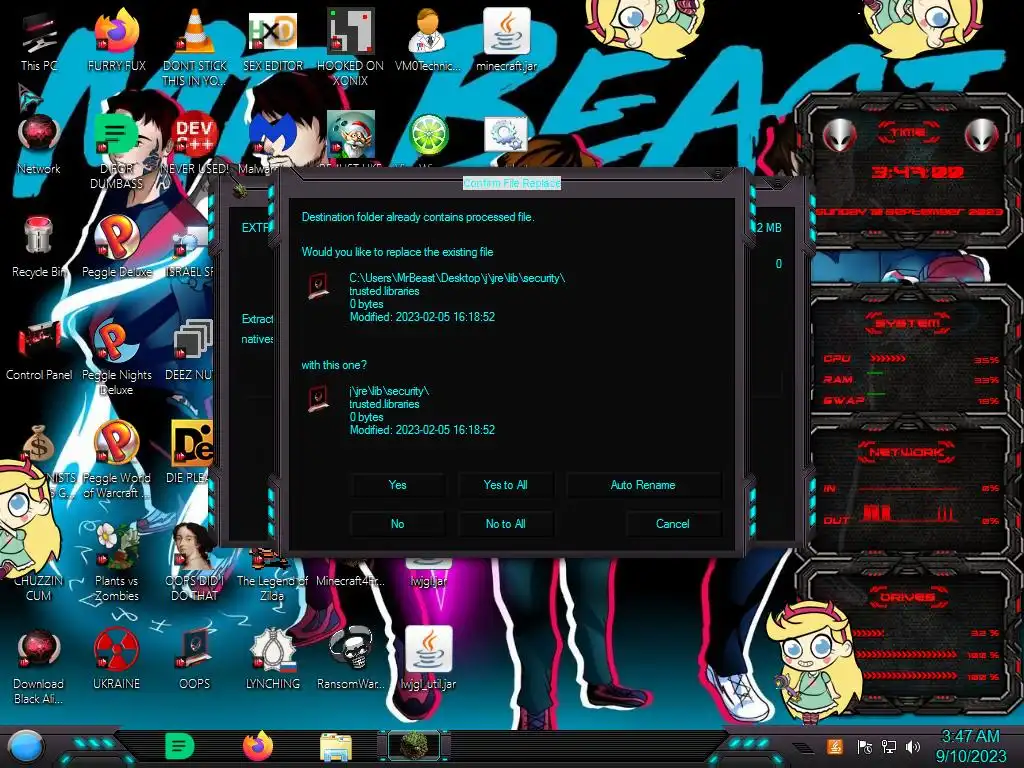Click No in the replace dialog
The width and height of the screenshot is (1024, 768).
(x=397, y=524)
